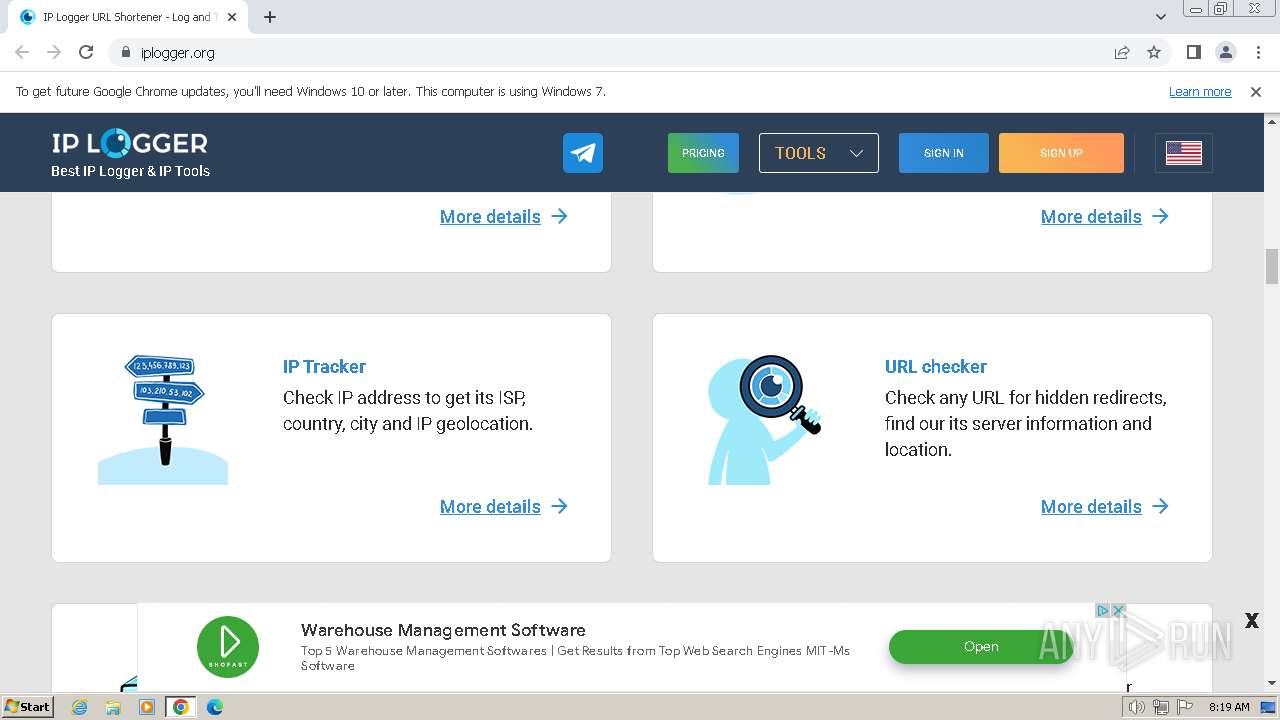Image resolution: width=1280 pixels, height=720 pixels.
Task: Bookmark this page with star icon
Action: (1154, 52)
